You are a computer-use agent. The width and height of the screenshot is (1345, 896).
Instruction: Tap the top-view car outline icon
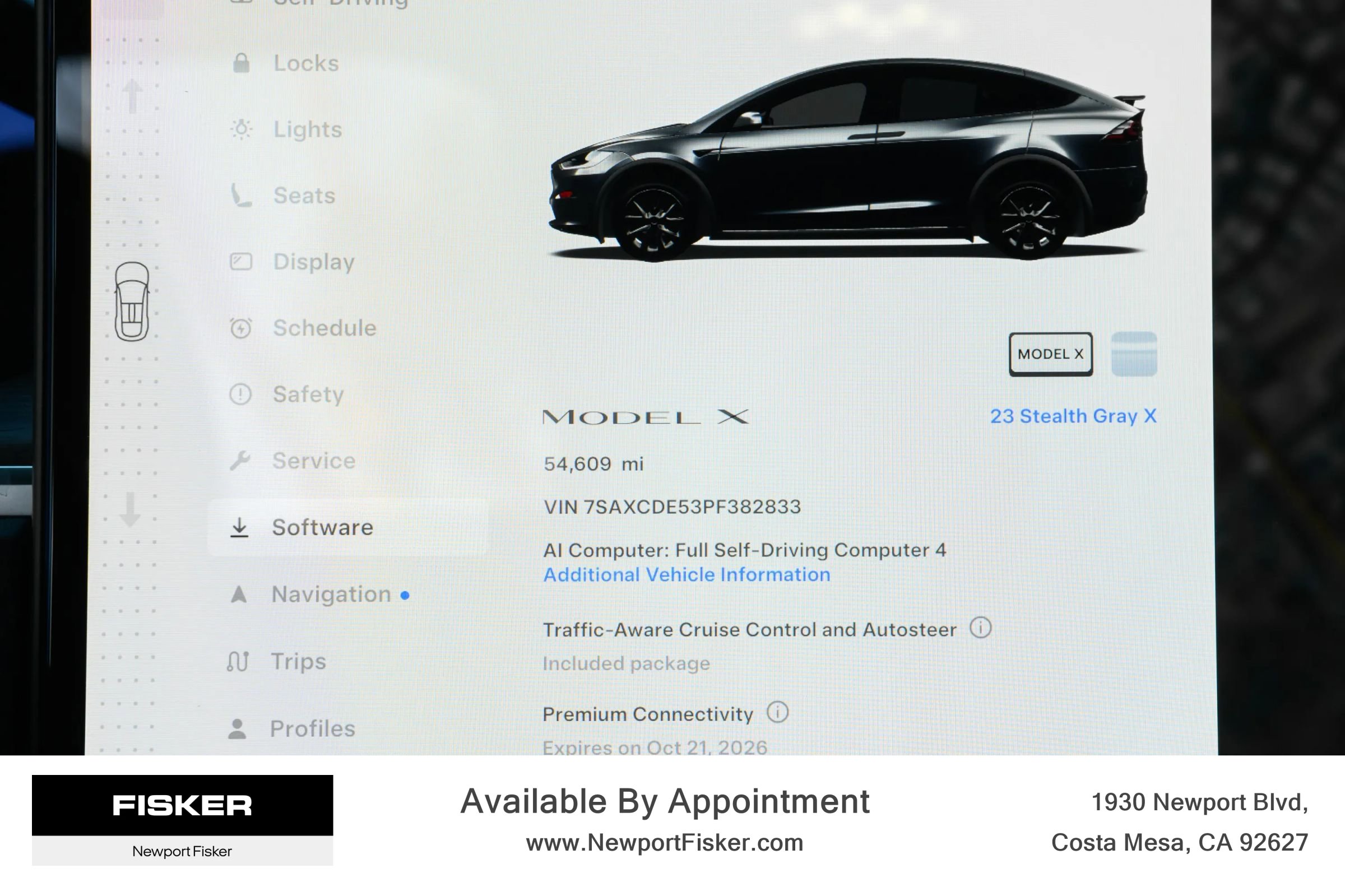coord(131,301)
